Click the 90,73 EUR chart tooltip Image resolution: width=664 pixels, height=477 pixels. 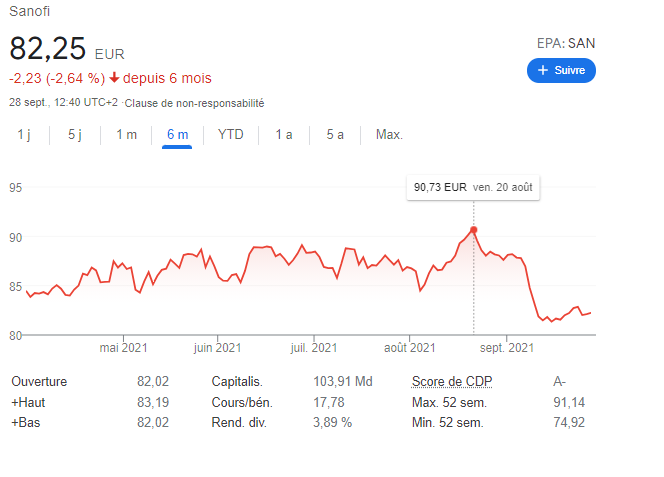(473, 186)
